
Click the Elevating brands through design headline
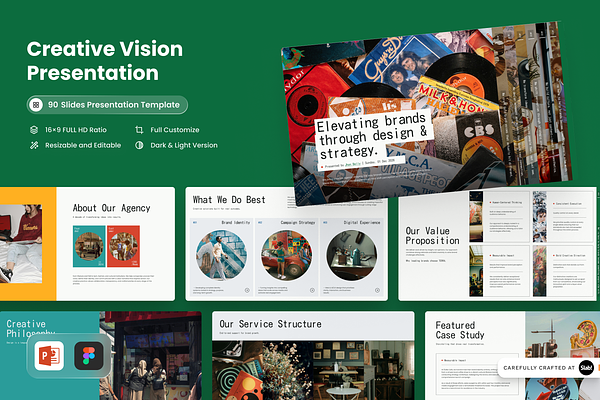[x=372, y=136]
